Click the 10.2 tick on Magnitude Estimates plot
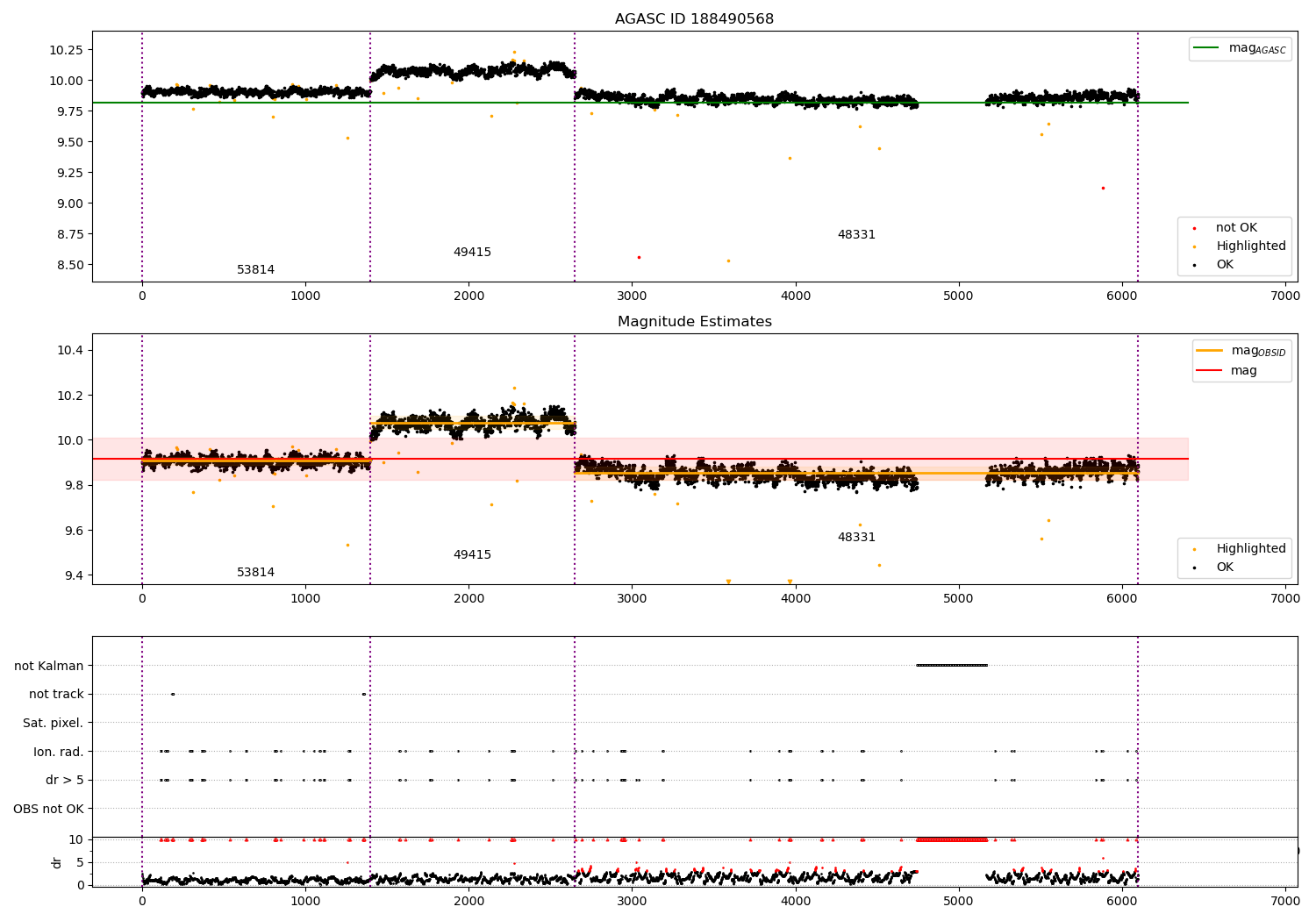 pyautogui.click(x=69, y=396)
